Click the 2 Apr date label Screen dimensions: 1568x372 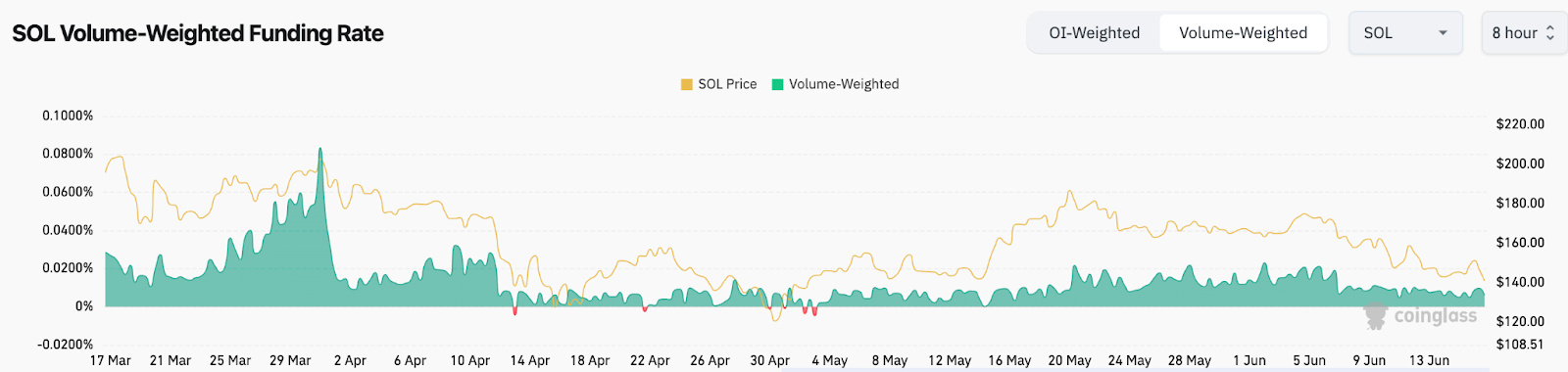click(350, 360)
